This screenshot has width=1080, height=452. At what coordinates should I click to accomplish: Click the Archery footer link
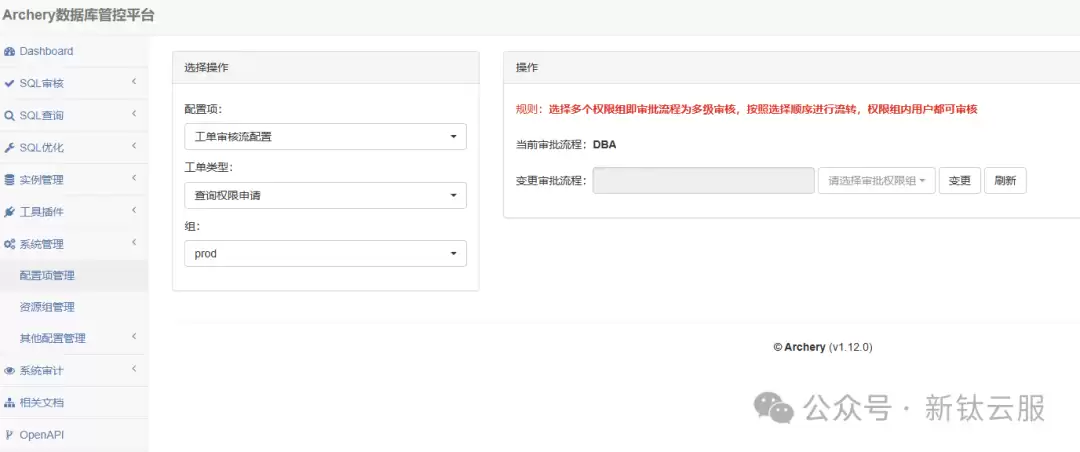click(x=804, y=347)
